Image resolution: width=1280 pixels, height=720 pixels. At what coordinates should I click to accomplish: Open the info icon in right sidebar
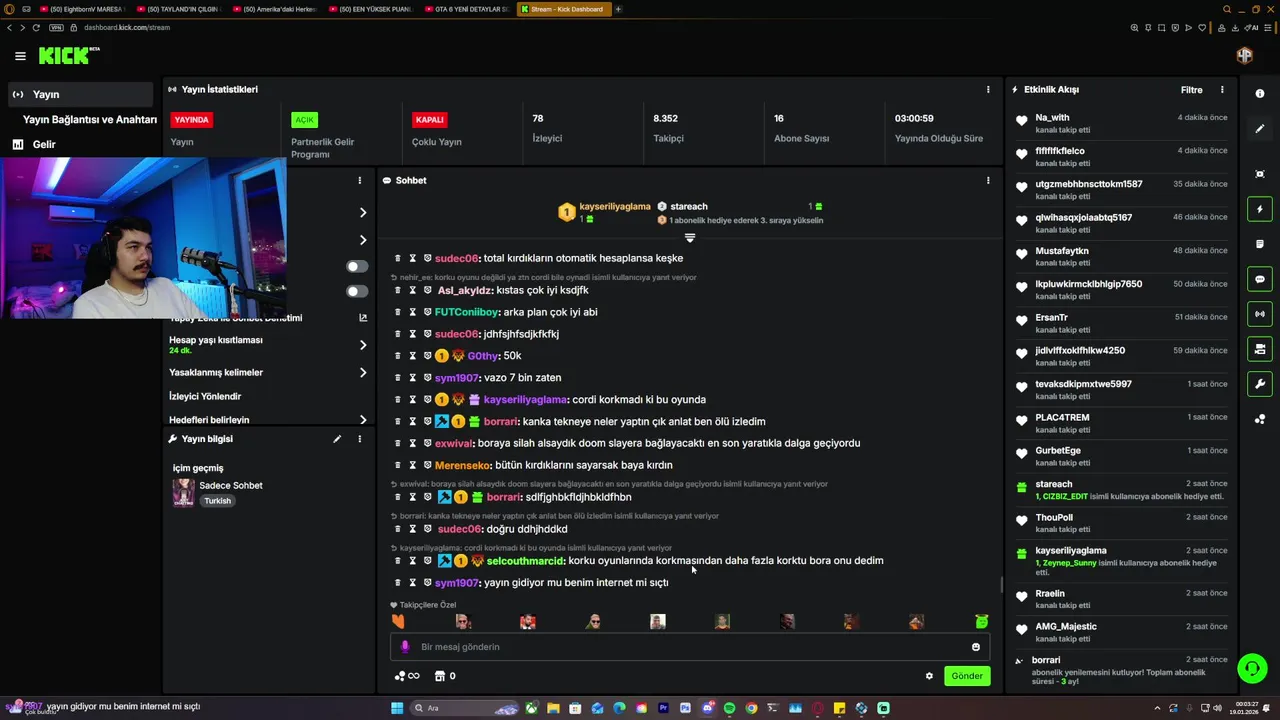[x=1260, y=93]
